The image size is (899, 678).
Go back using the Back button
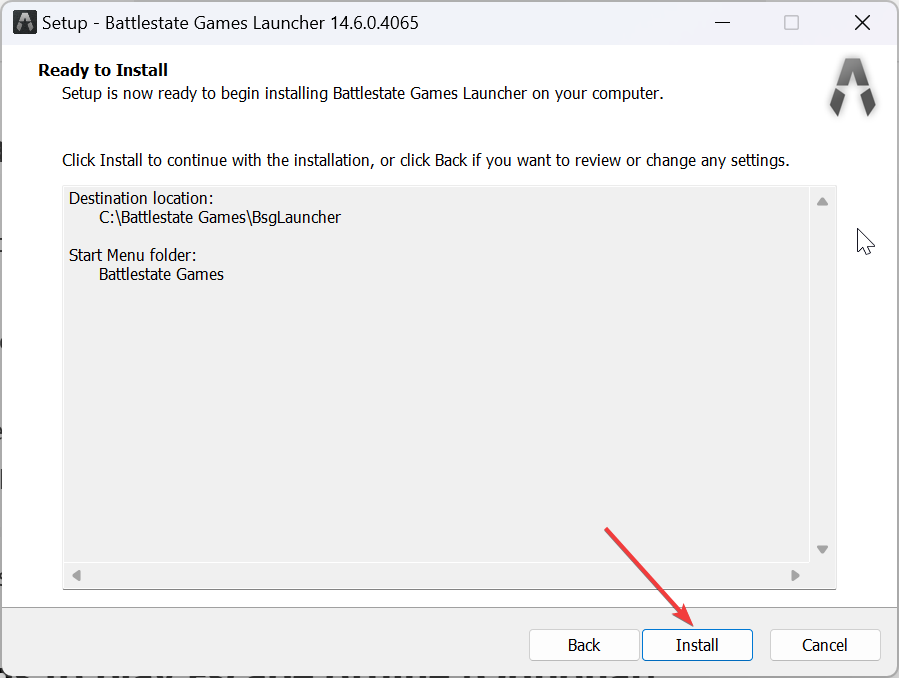click(x=584, y=645)
